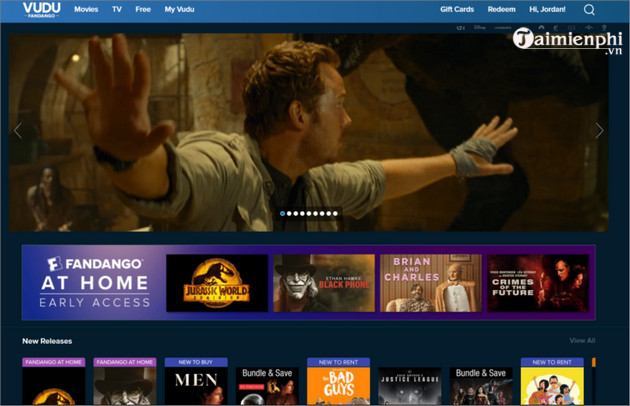Select the fifth carousel dot
Viewport: 630px width, 406px height.
309,213
